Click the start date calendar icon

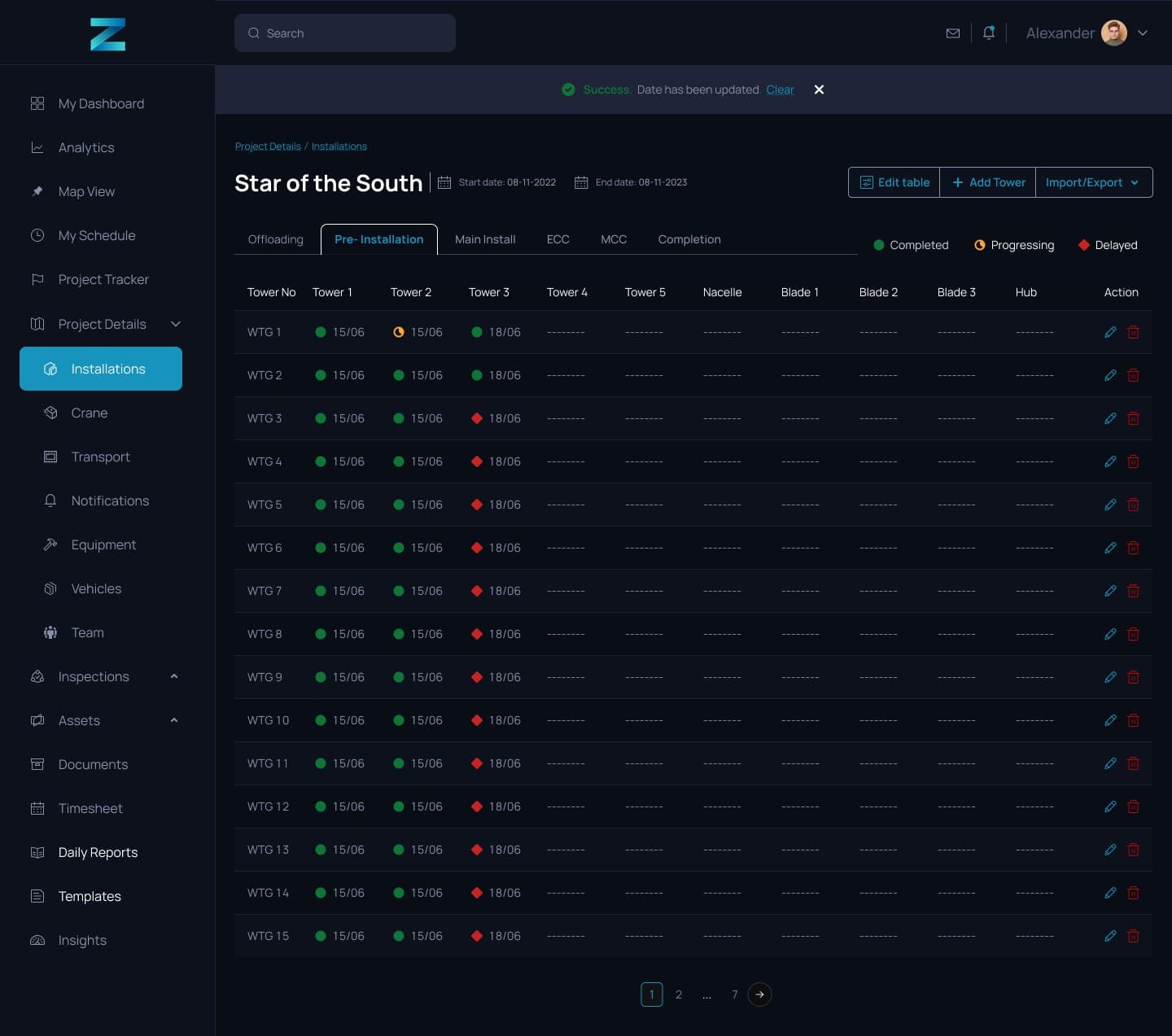(x=444, y=182)
